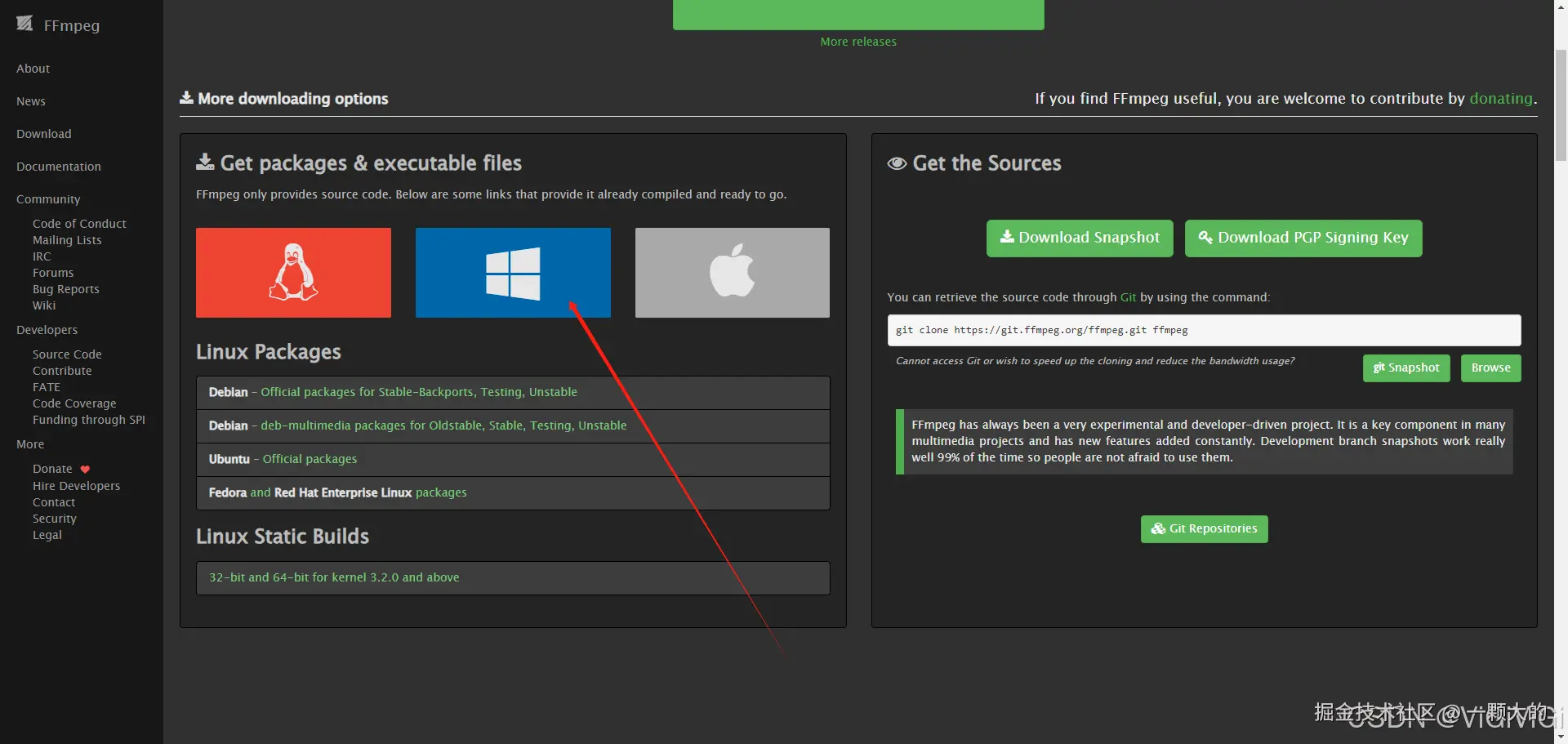Viewport: 1568px width, 744px height.
Task: Open Download section in sidebar
Action: click(44, 134)
